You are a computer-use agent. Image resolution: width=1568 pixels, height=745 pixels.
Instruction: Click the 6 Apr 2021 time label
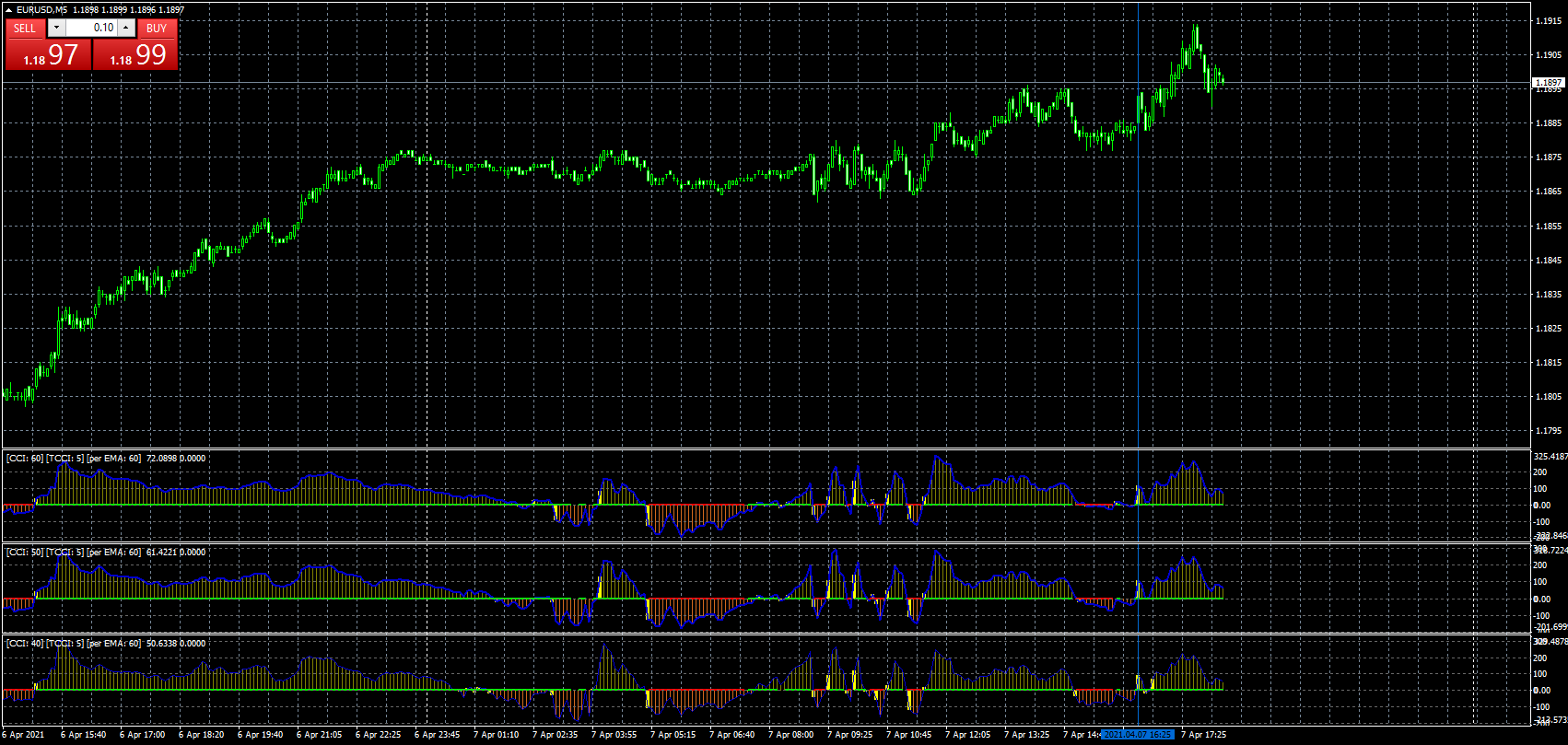pos(23,735)
